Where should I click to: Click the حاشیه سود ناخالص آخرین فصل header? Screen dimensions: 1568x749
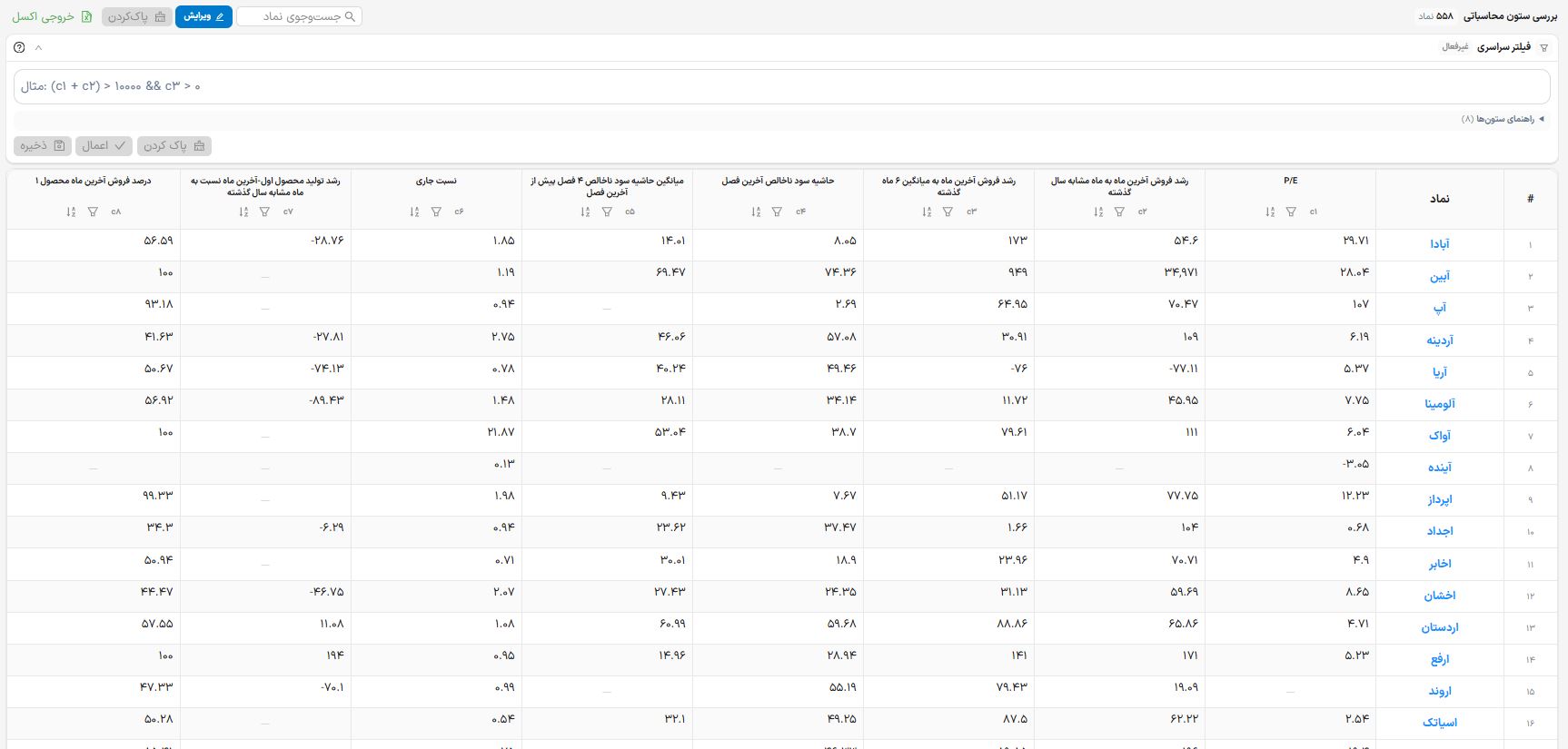[x=778, y=181]
